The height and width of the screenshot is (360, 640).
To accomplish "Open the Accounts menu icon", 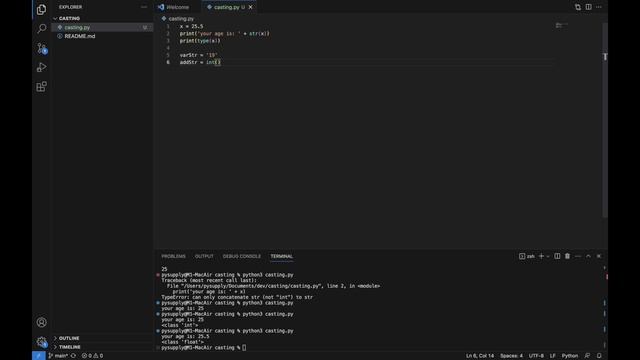I will (x=41, y=322).
